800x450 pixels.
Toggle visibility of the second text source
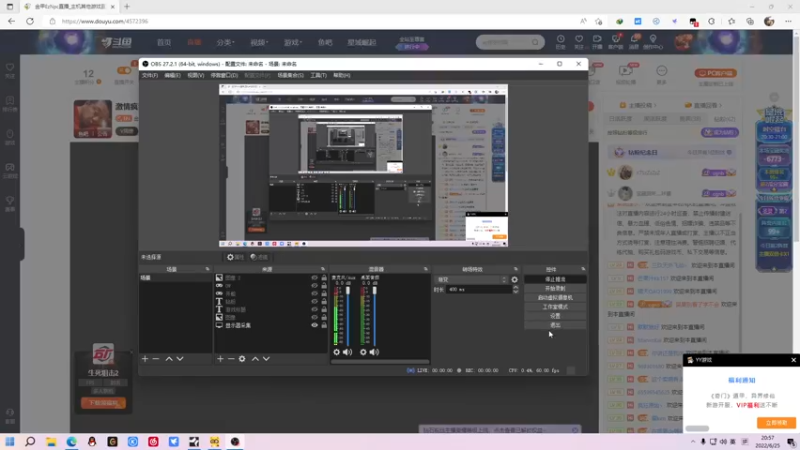[314, 309]
